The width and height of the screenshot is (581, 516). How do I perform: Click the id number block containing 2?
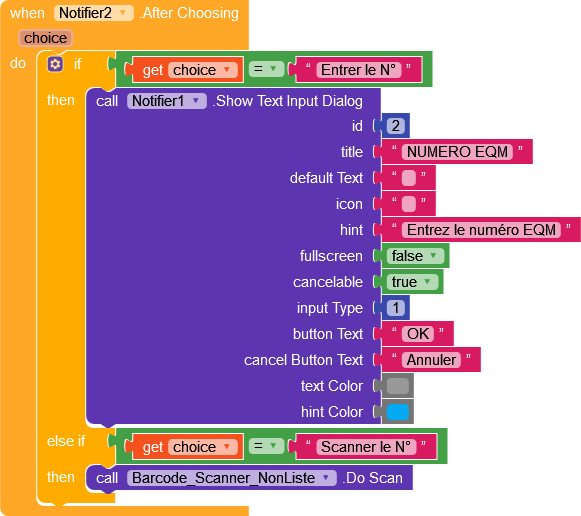pos(395,126)
